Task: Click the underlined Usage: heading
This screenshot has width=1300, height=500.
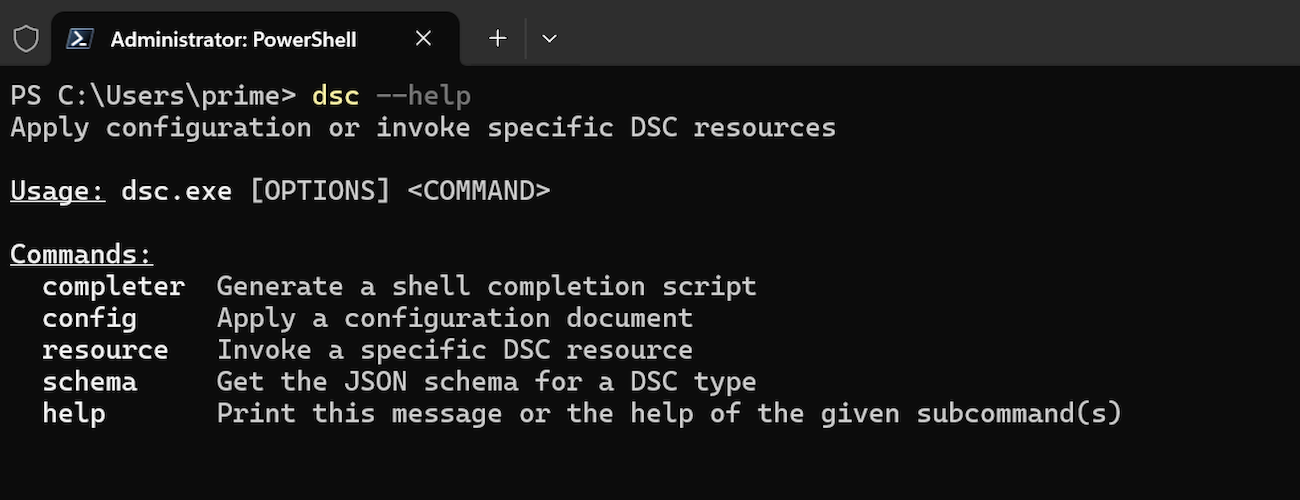Action: tap(57, 191)
